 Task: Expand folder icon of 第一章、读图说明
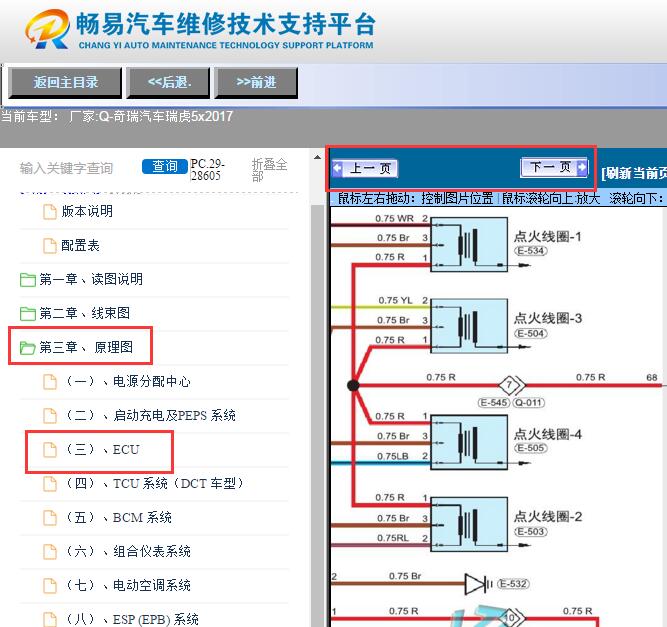28,279
